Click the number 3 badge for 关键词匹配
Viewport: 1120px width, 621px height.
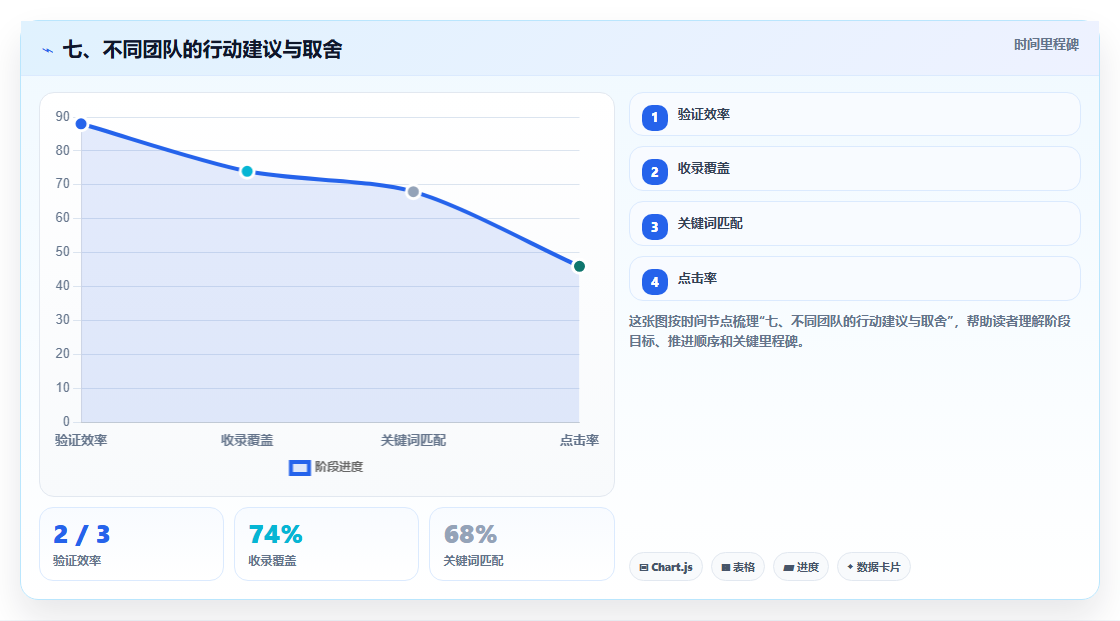(654, 227)
